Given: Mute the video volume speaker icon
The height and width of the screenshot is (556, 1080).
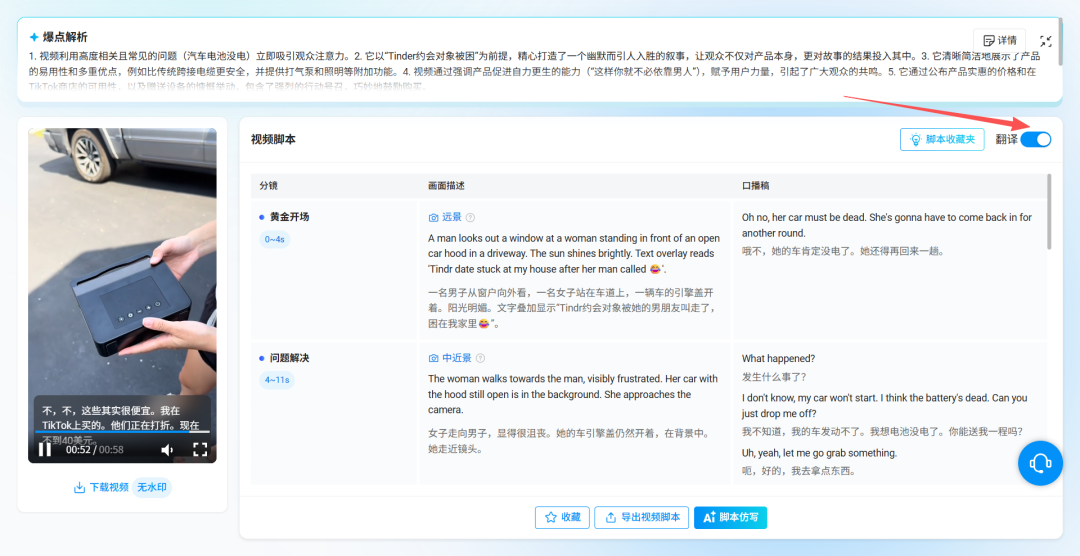Looking at the screenshot, I should click(167, 450).
